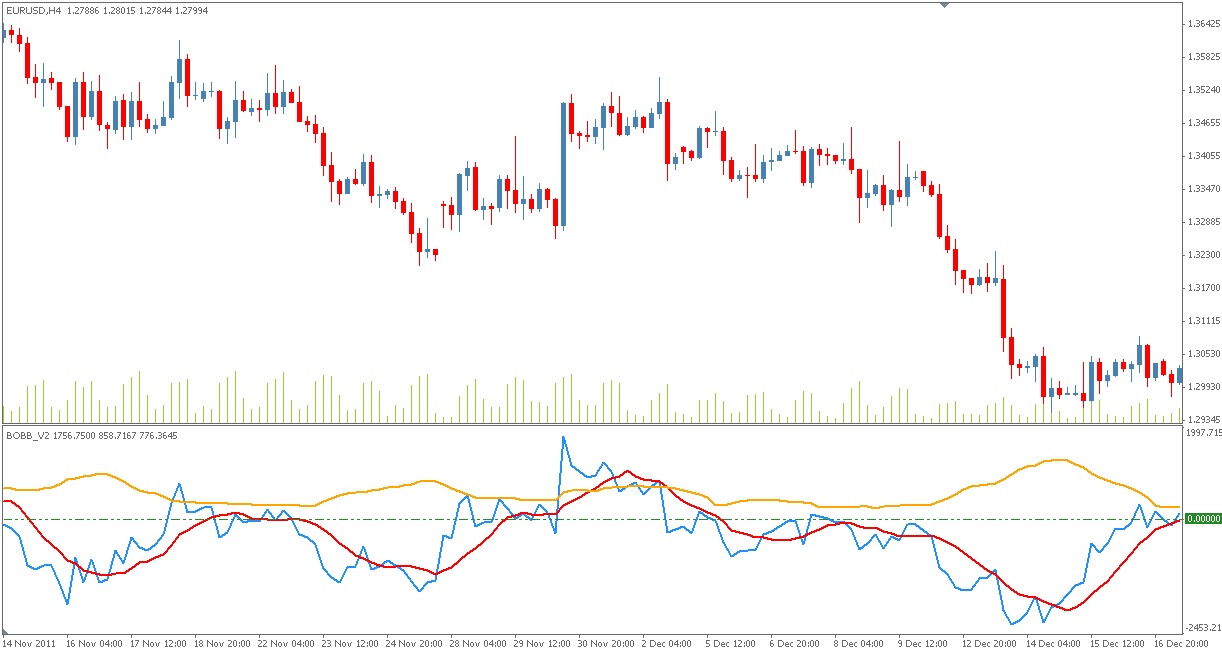1222x652 pixels.
Task: Click the 1.34655 price axis label
Action: [1203, 122]
